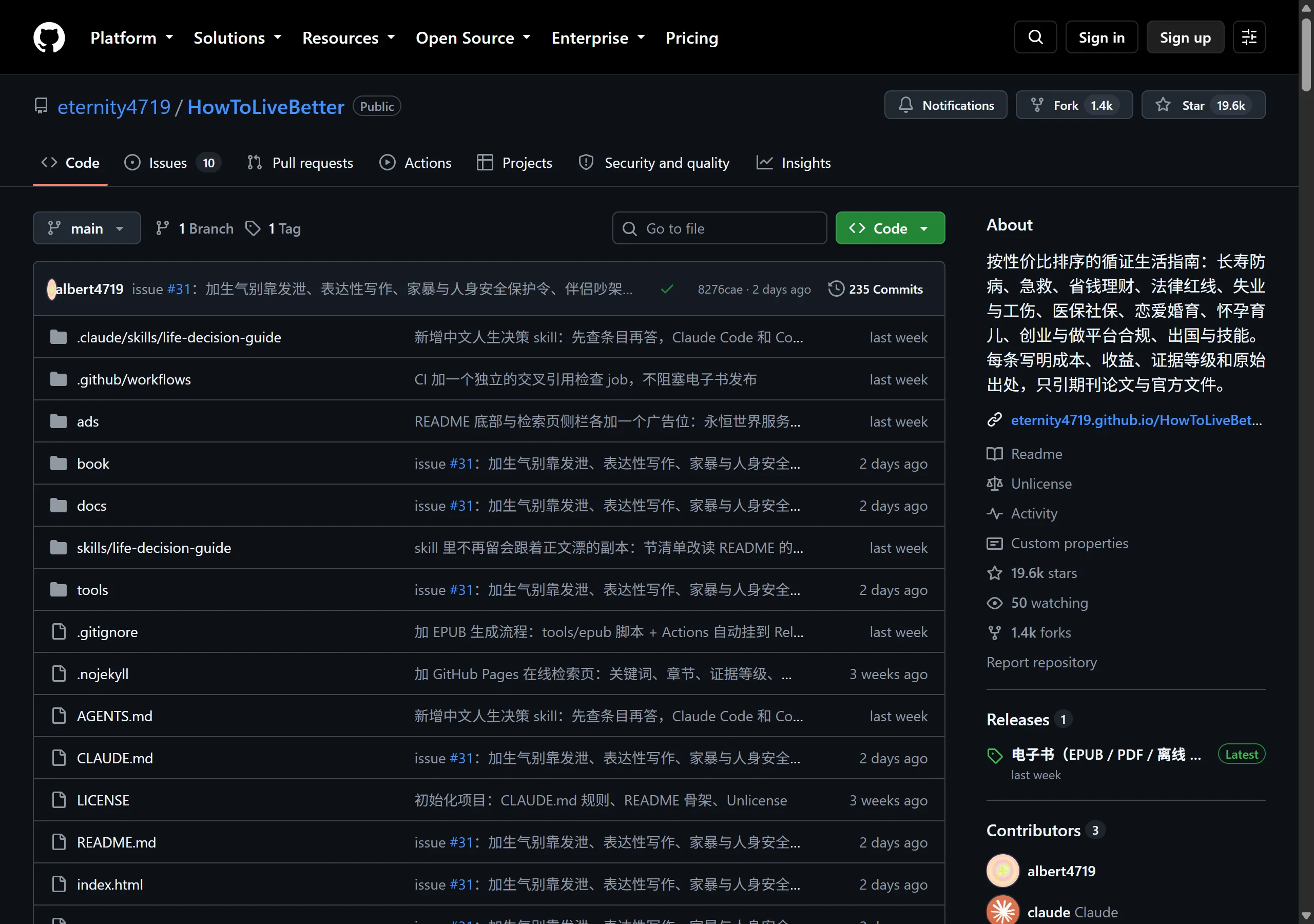Click Report repository link

pos(1041,662)
